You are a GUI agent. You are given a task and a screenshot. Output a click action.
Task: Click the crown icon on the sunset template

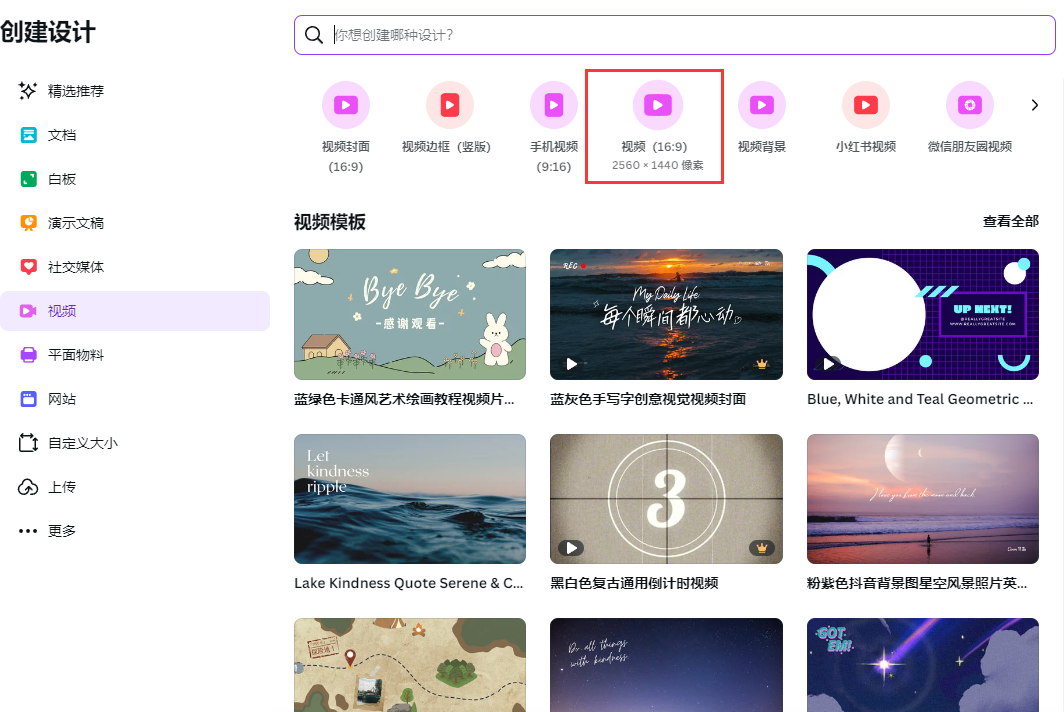click(762, 364)
